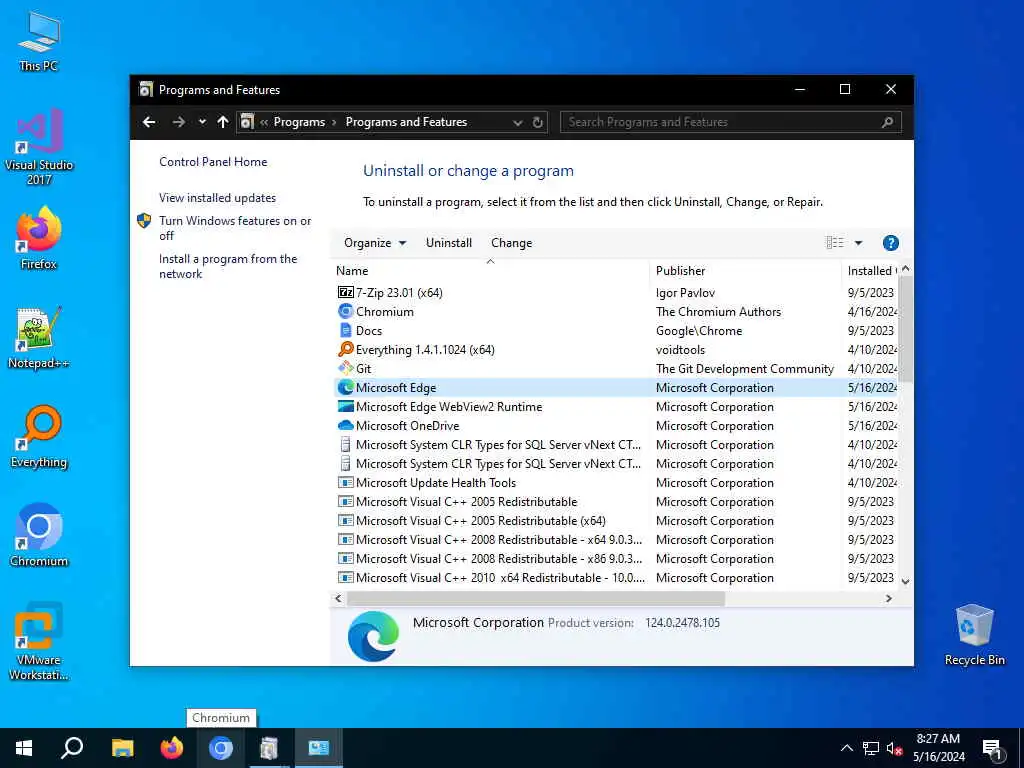Select Microsoft Edge WebView2 Runtime row
The height and width of the screenshot is (768, 1024).
616,407
